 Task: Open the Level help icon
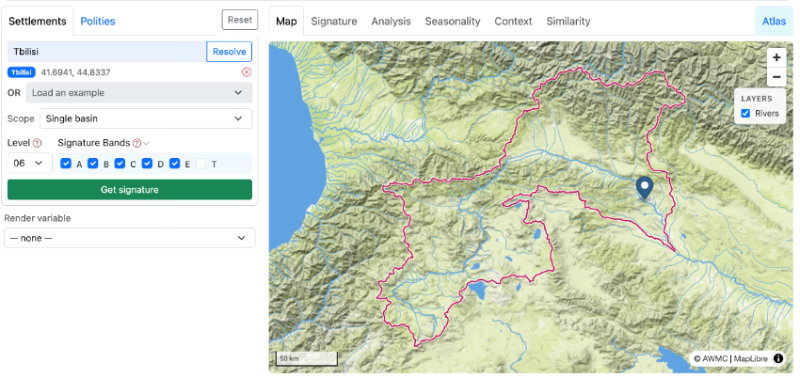(37, 143)
